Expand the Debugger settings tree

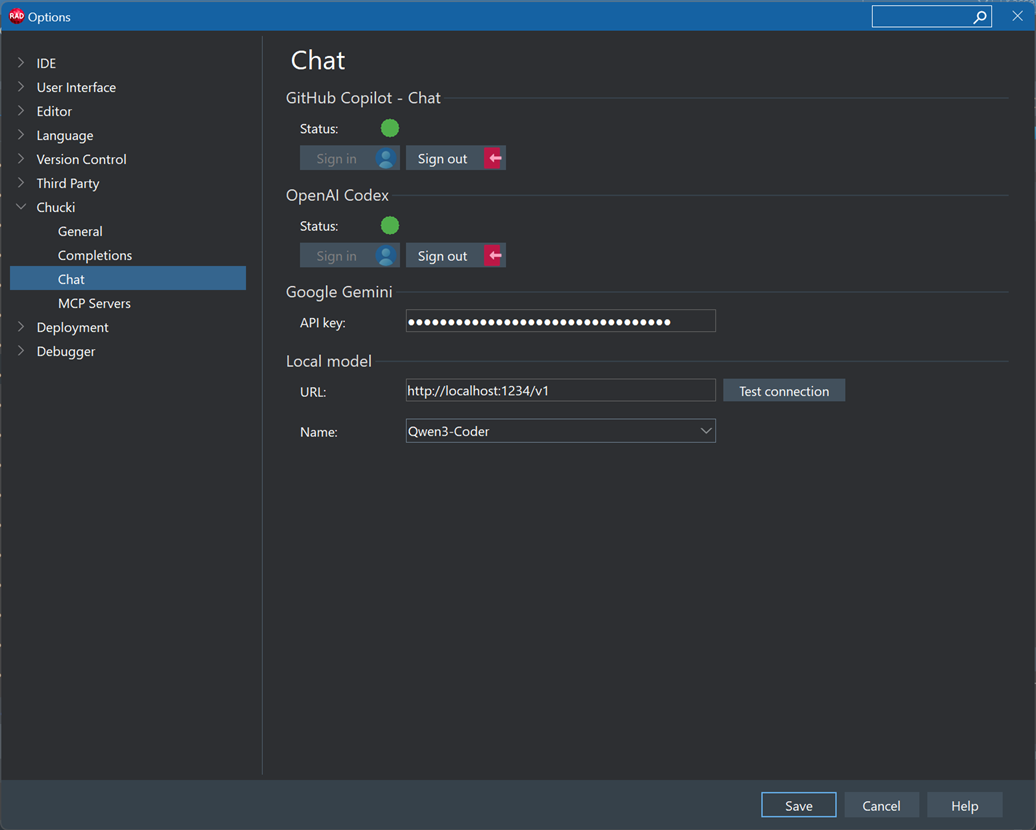[21, 351]
